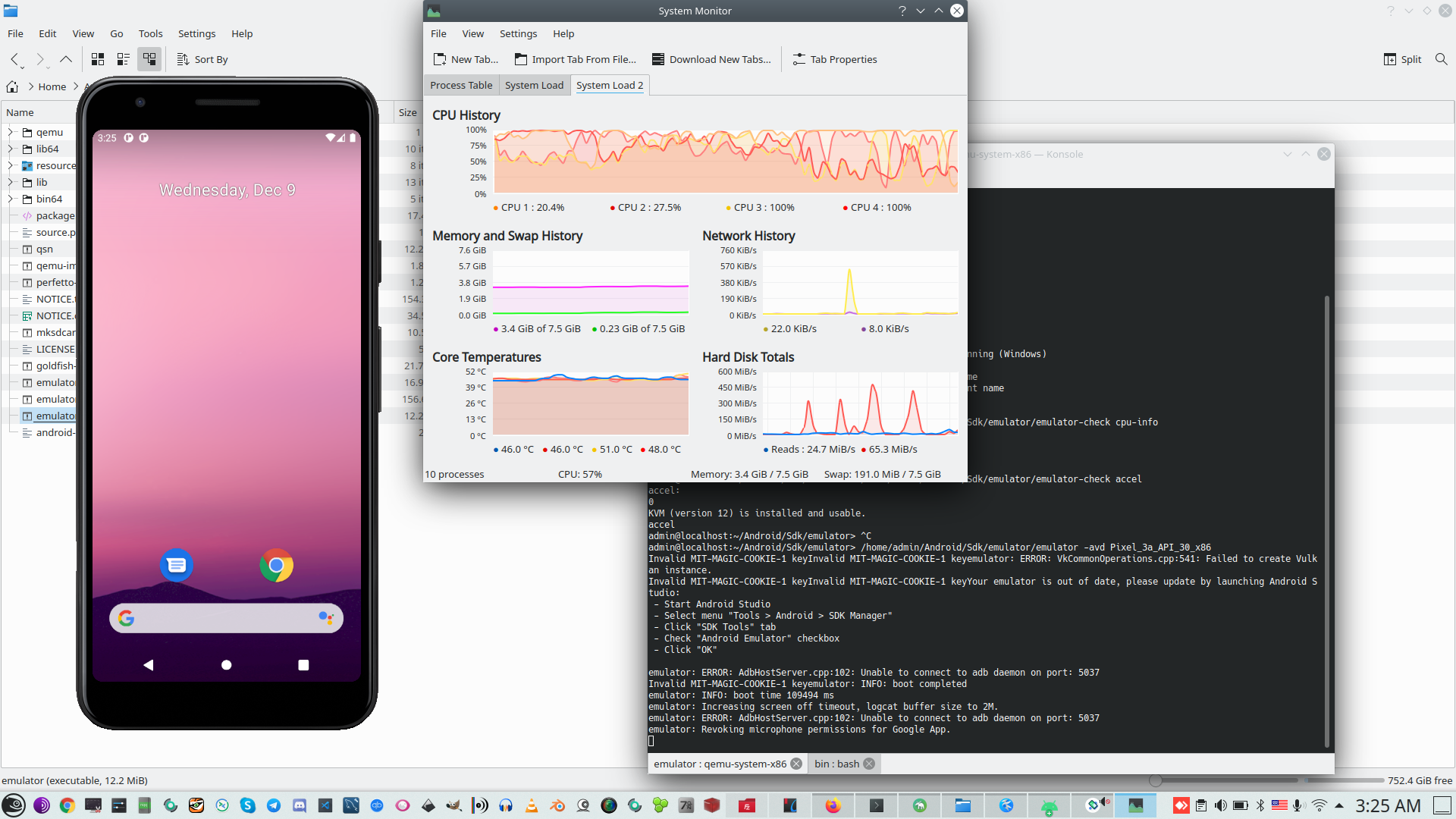Image resolution: width=1456 pixels, height=819 pixels.
Task: Expand the lib64 folder tree
Action: 11,149
